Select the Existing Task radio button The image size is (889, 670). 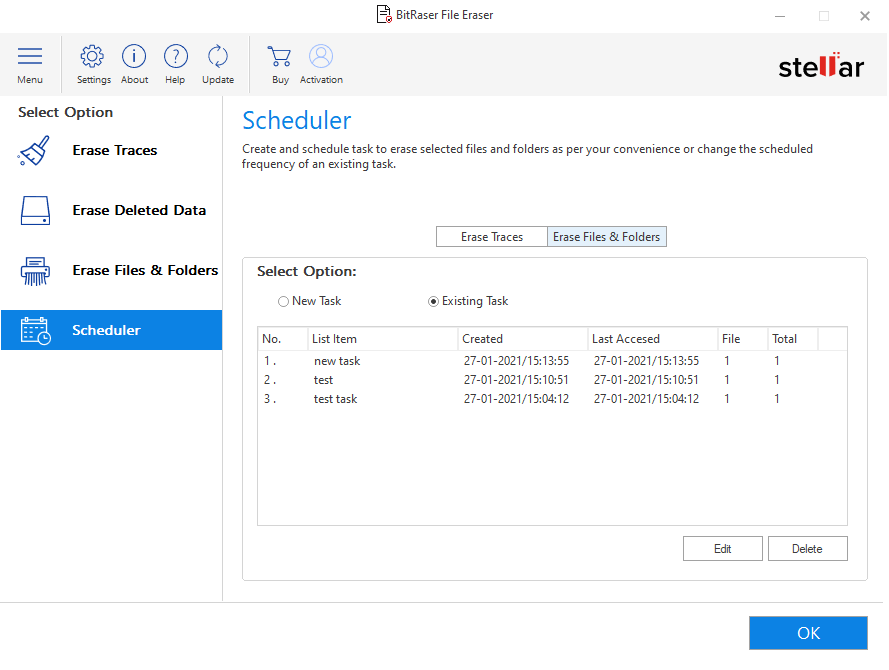(x=433, y=302)
